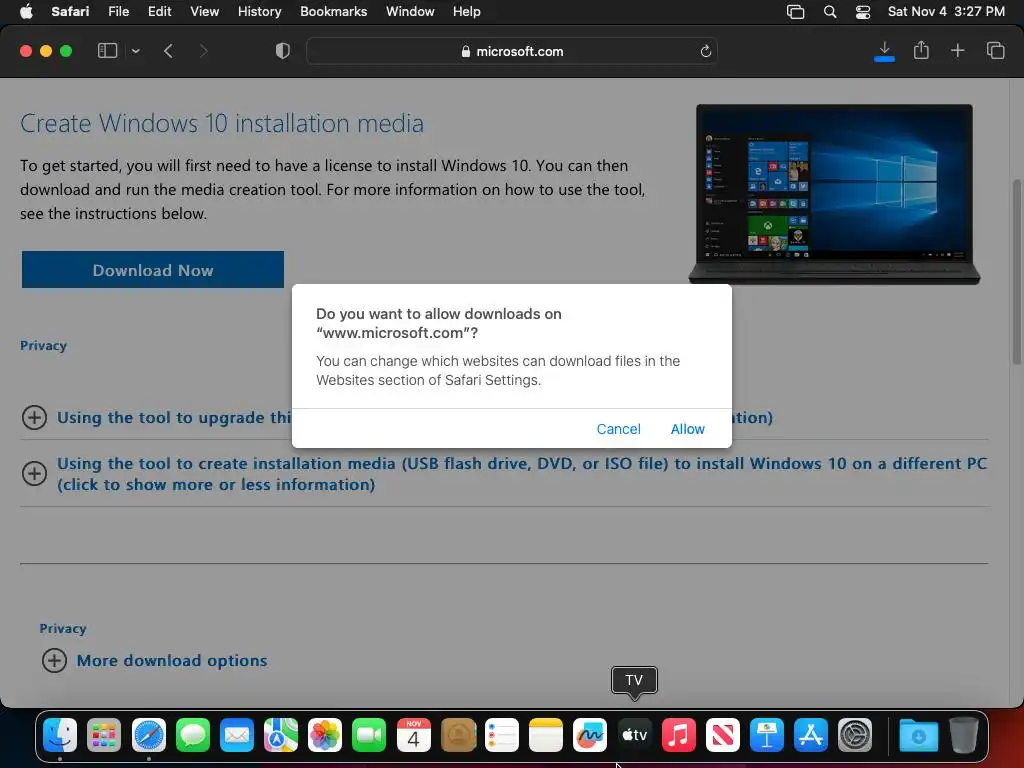
Task: Open FaceTime from the Dock
Action: pos(369,735)
